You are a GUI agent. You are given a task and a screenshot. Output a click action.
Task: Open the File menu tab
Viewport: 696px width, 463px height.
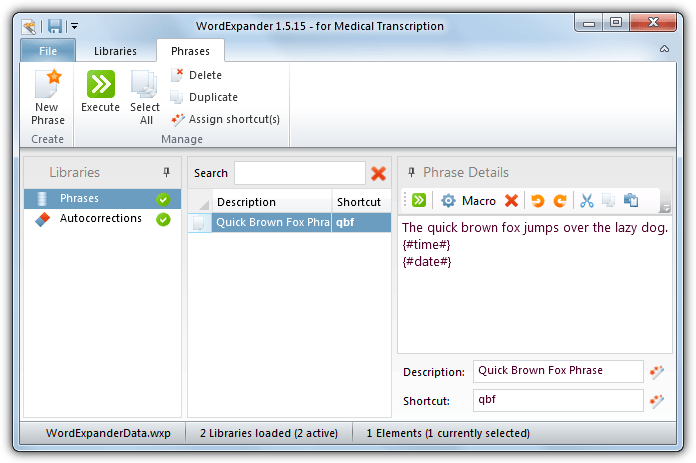[48, 51]
